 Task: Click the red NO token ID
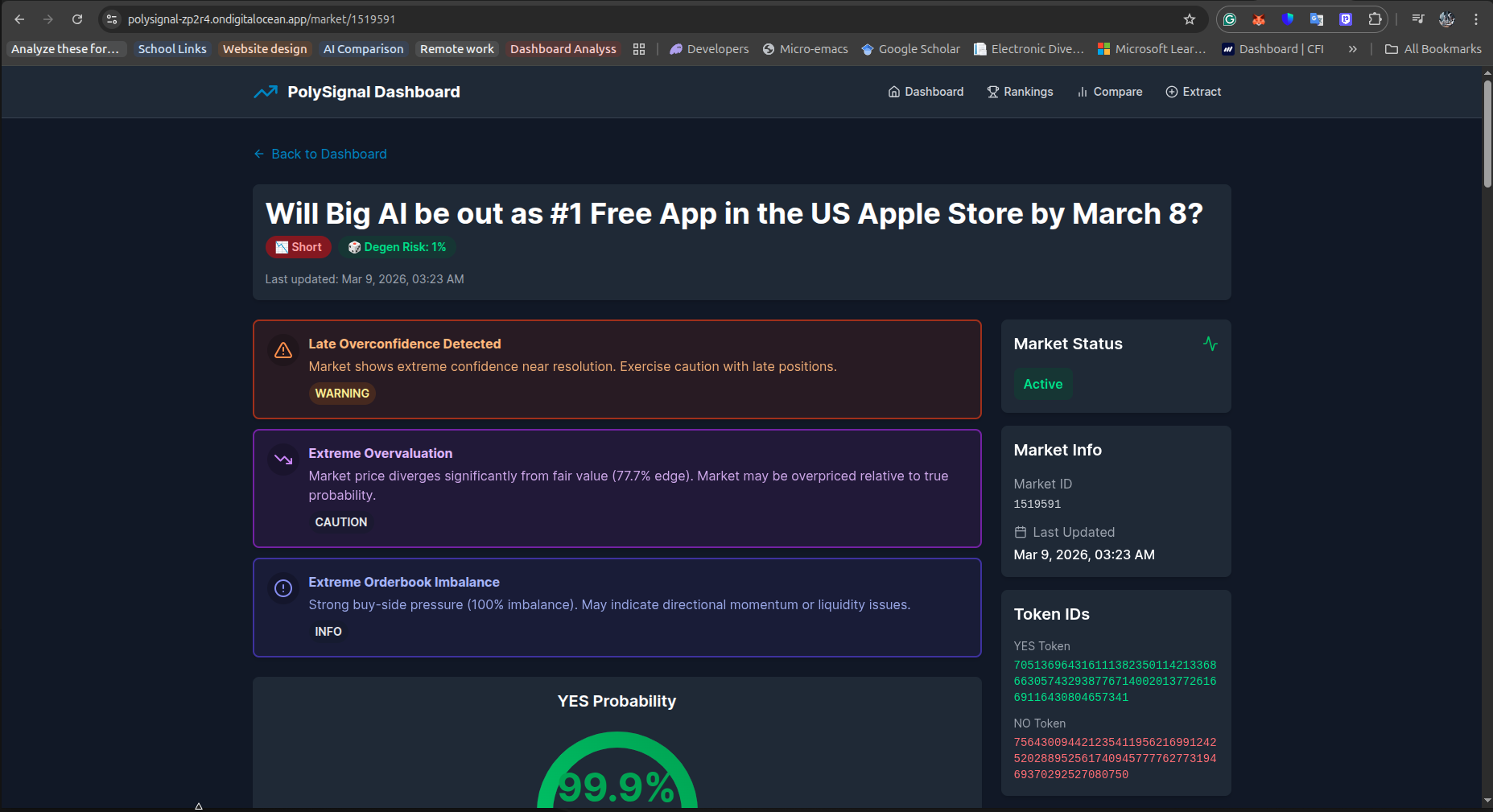coord(1116,758)
